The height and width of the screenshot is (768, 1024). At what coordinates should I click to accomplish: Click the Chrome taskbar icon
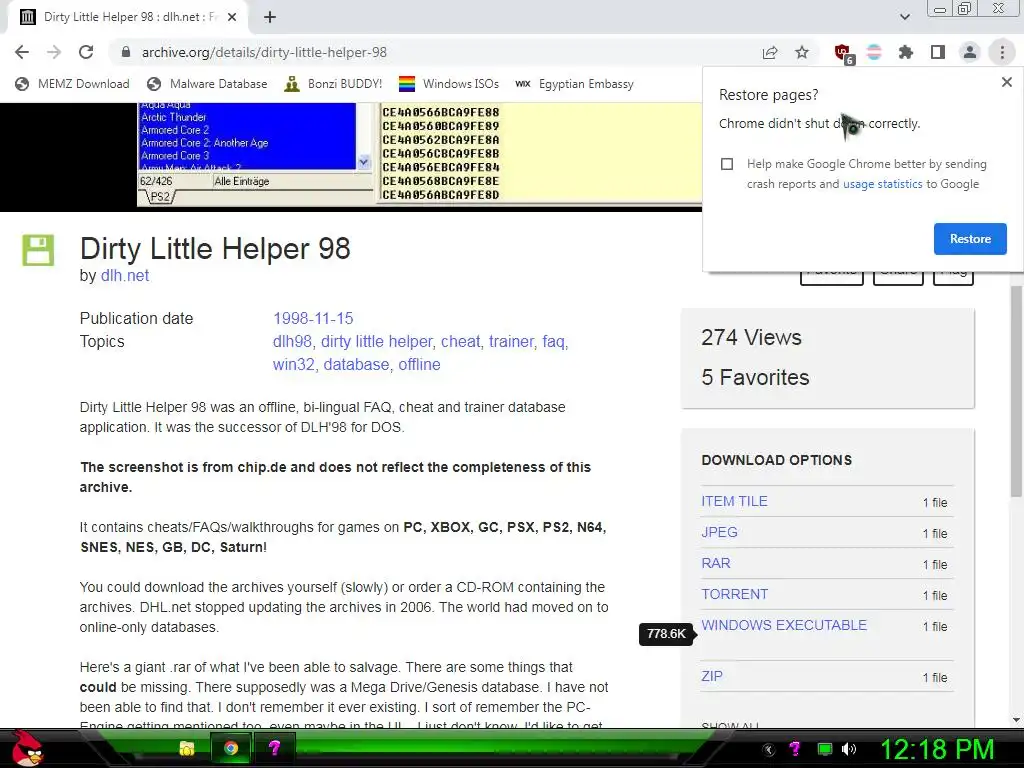231,748
